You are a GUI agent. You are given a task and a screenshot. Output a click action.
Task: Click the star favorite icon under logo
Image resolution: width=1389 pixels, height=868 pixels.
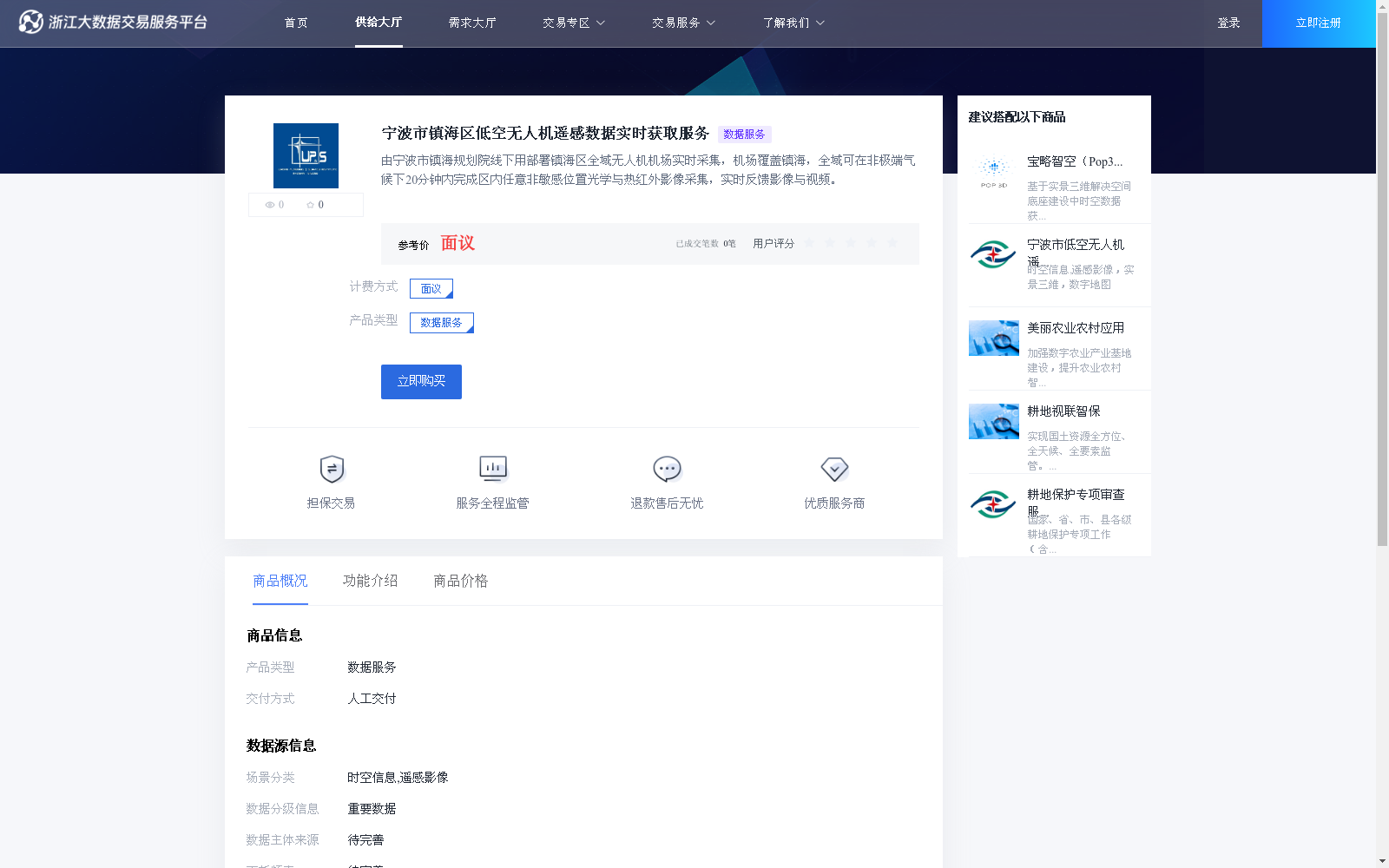tap(310, 205)
